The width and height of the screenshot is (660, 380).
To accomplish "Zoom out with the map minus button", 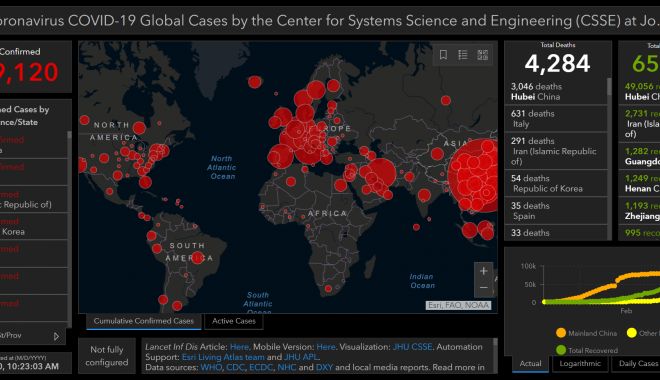I will coord(484,288).
